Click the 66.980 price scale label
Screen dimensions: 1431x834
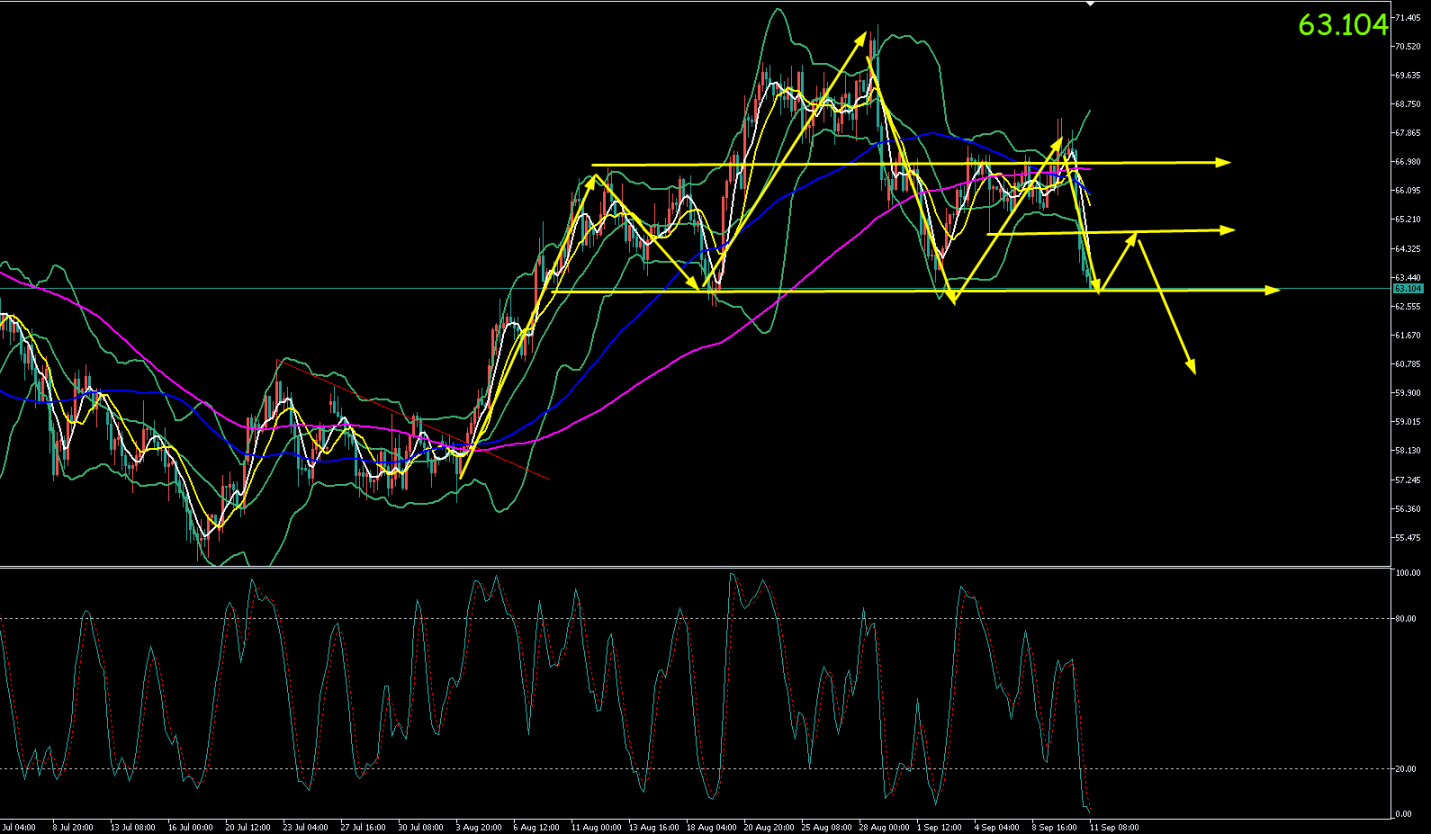click(x=1407, y=162)
